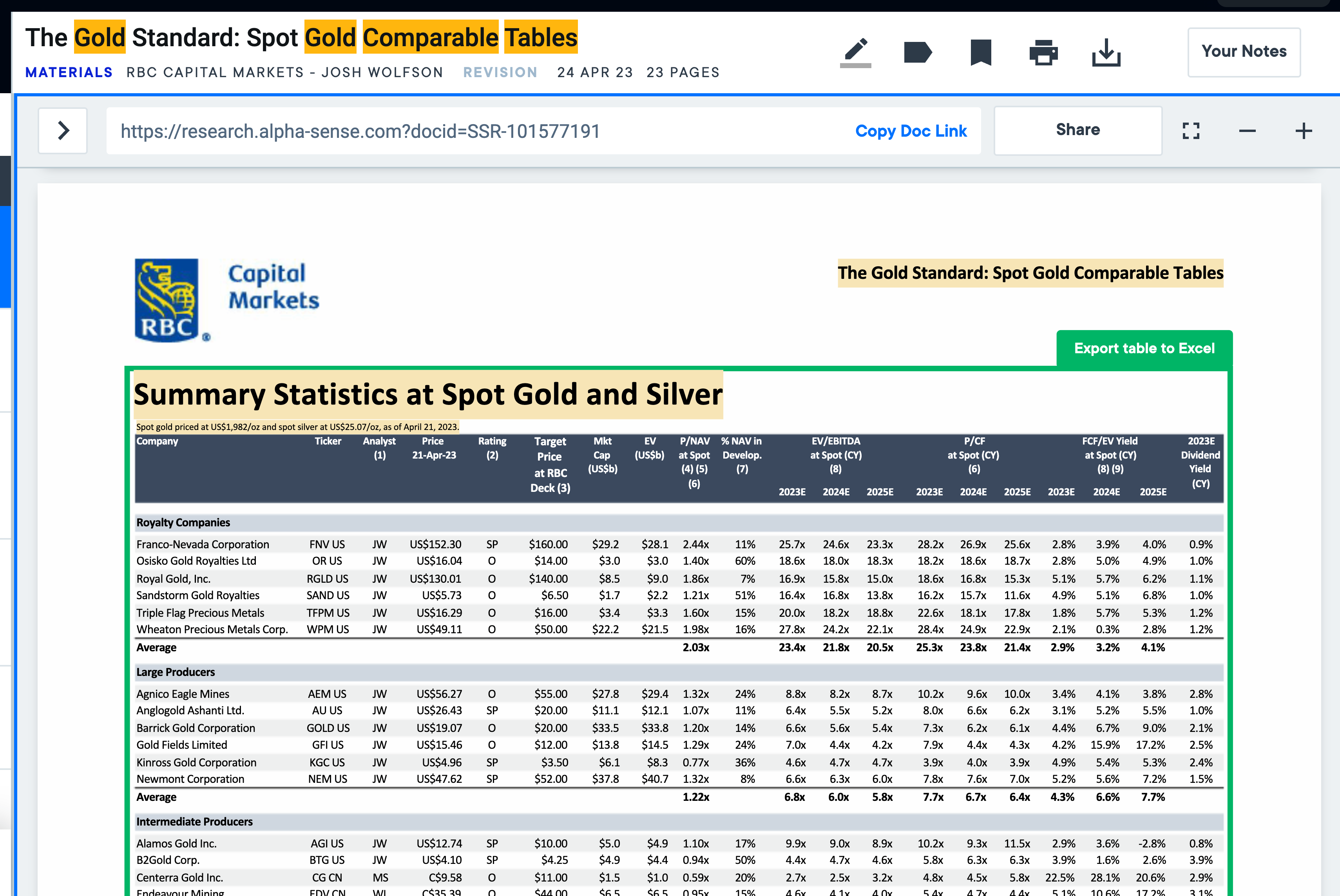
Task: Click Gold Fields Limited name
Action: click(181, 744)
